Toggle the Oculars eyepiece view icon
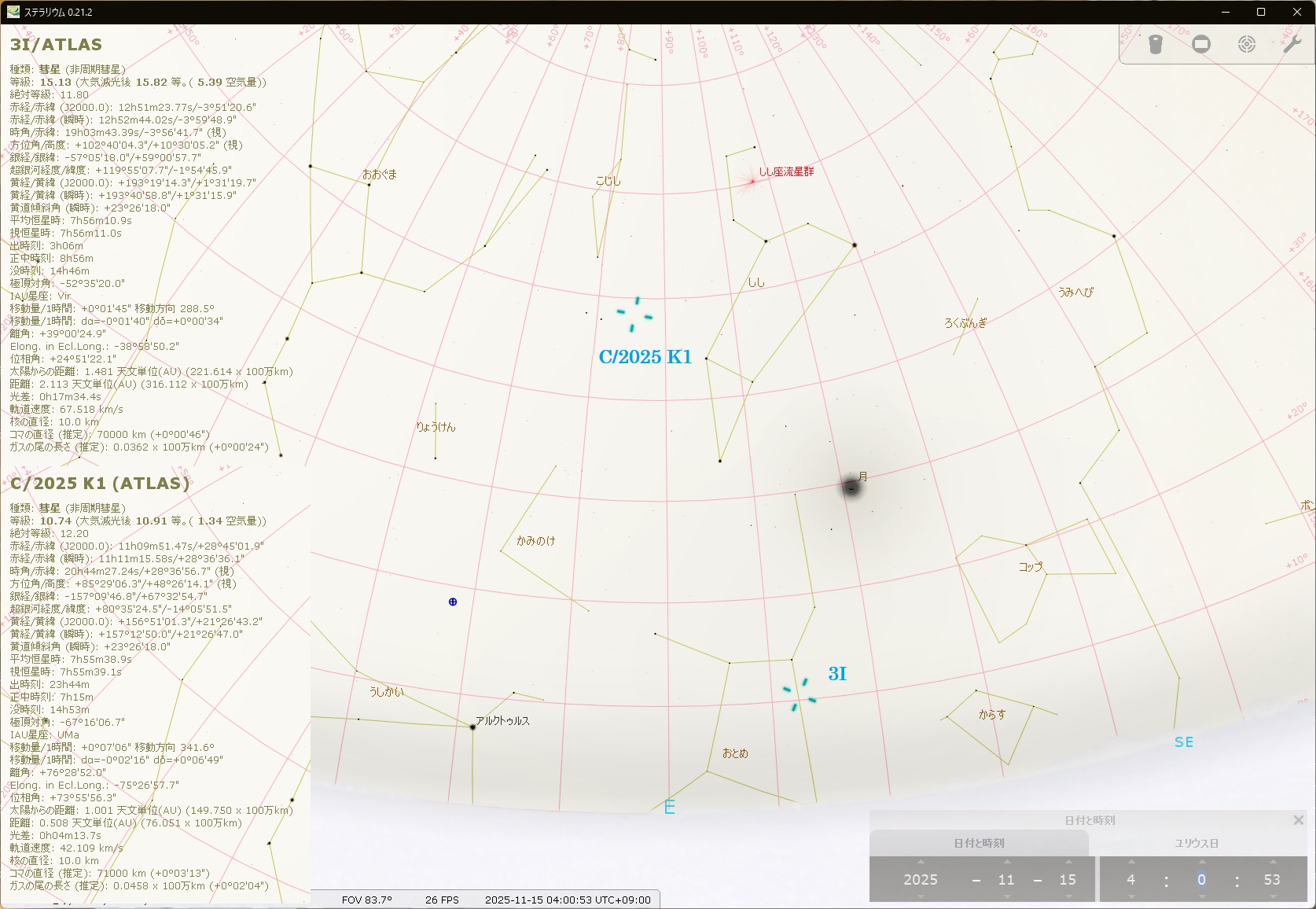The image size is (1316, 909). 1155,45
